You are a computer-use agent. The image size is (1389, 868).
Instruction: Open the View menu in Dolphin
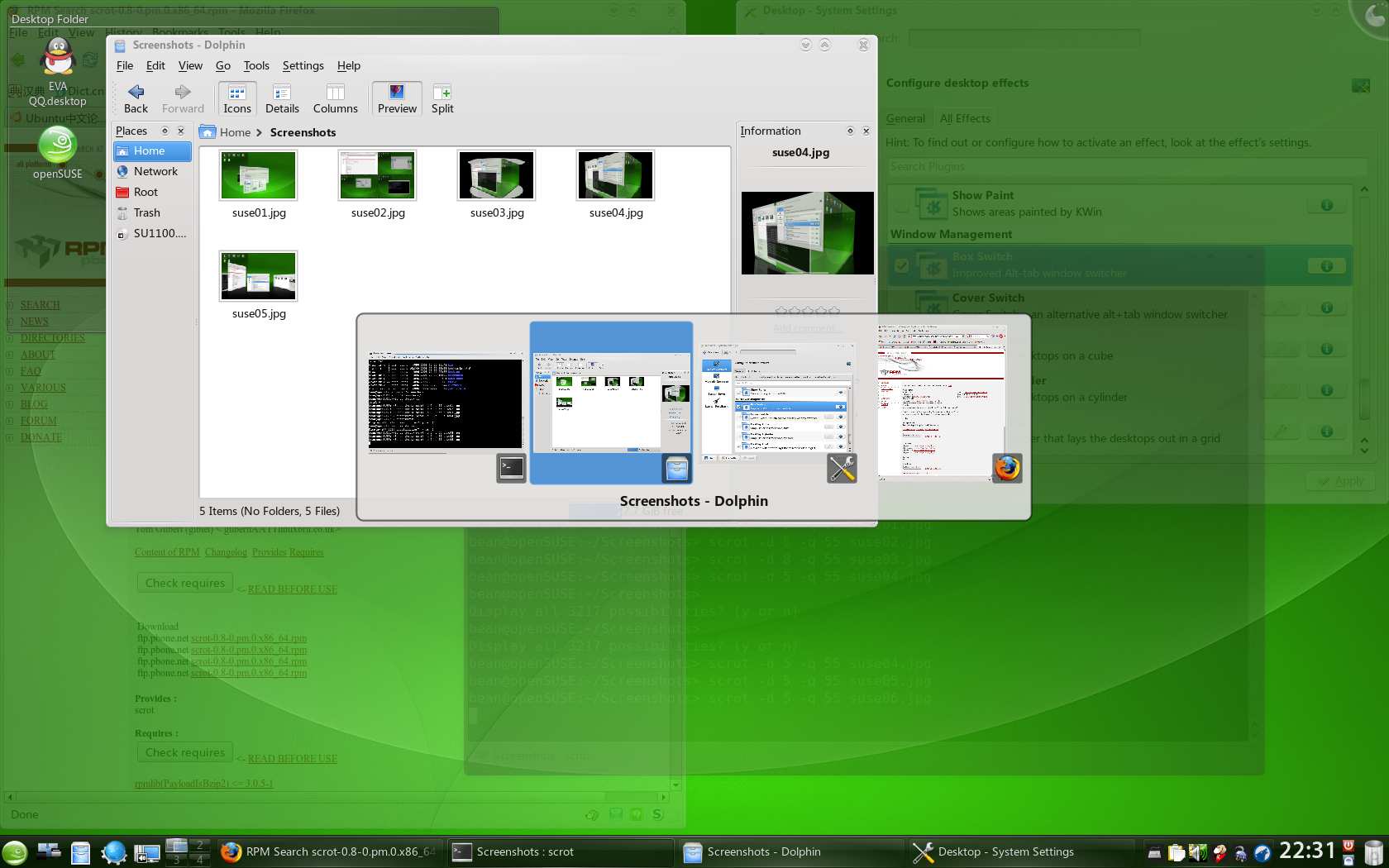coord(190,65)
